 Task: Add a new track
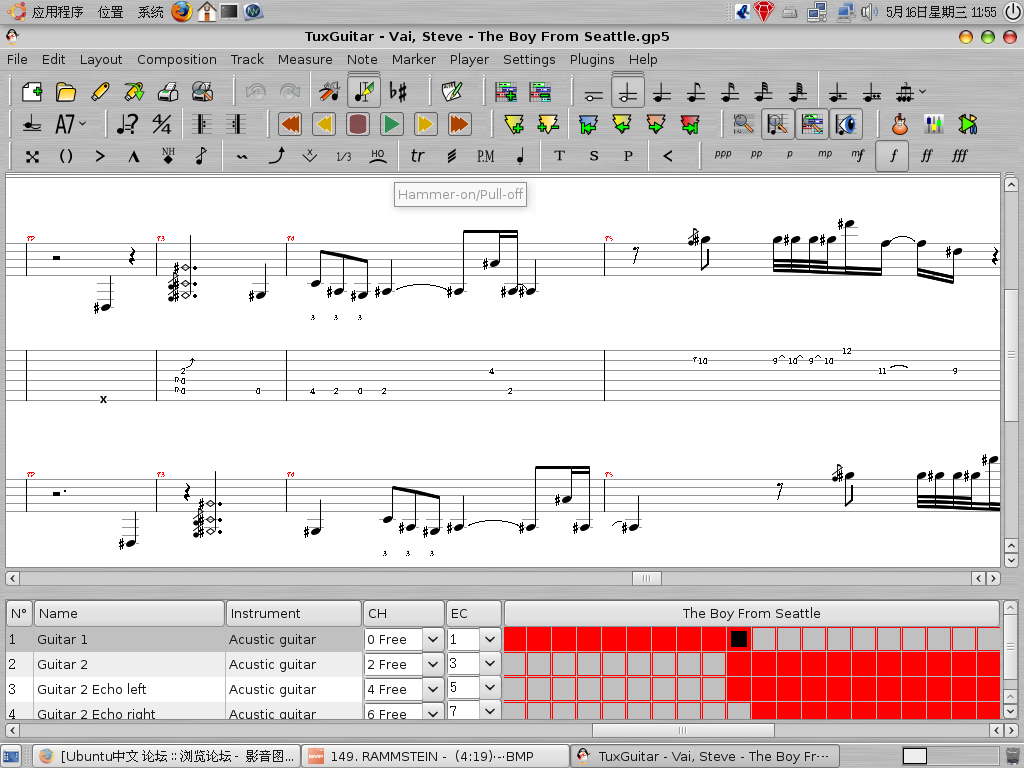point(506,91)
